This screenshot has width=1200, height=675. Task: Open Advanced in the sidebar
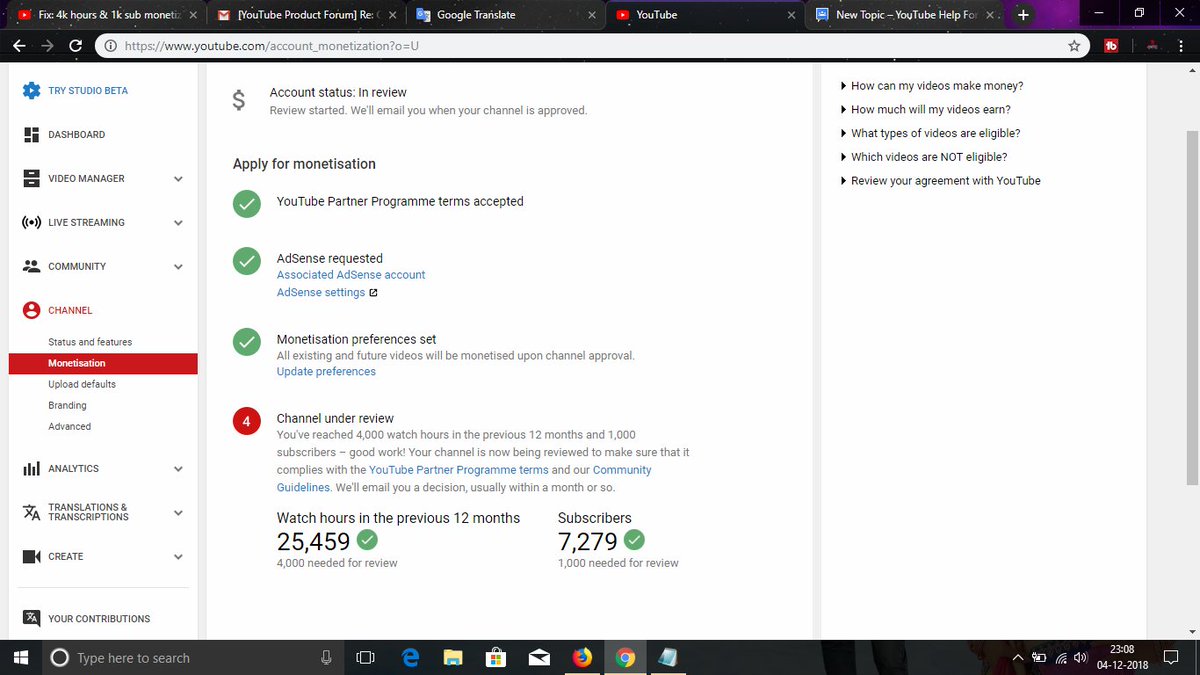(x=70, y=426)
